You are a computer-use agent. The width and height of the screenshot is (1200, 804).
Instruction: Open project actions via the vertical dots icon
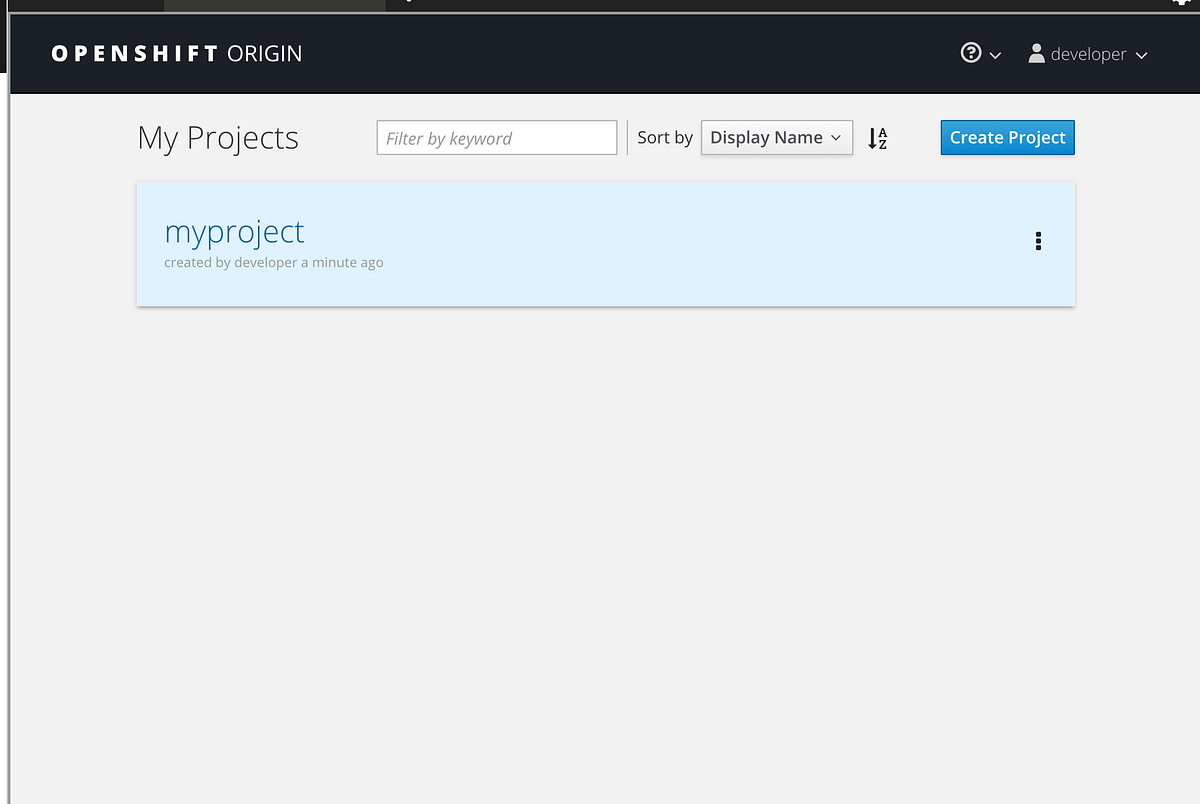click(1038, 241)
